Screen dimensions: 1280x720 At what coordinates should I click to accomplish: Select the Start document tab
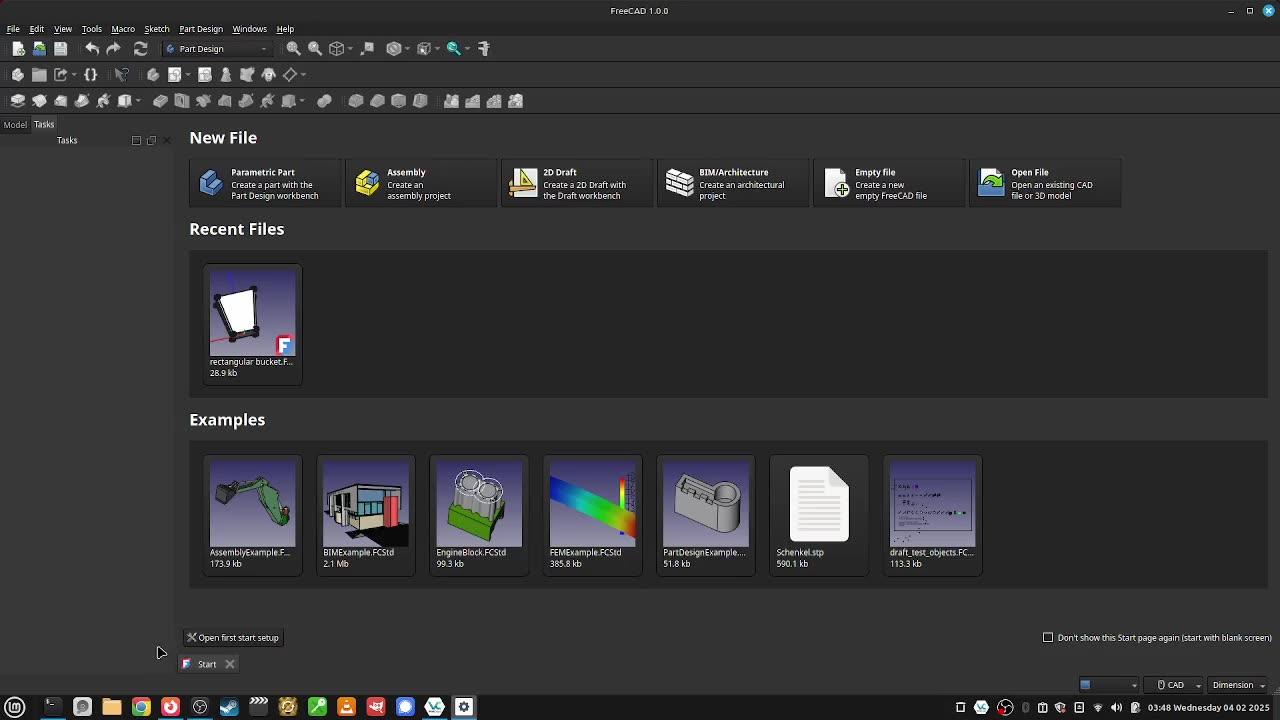[207, 664]
